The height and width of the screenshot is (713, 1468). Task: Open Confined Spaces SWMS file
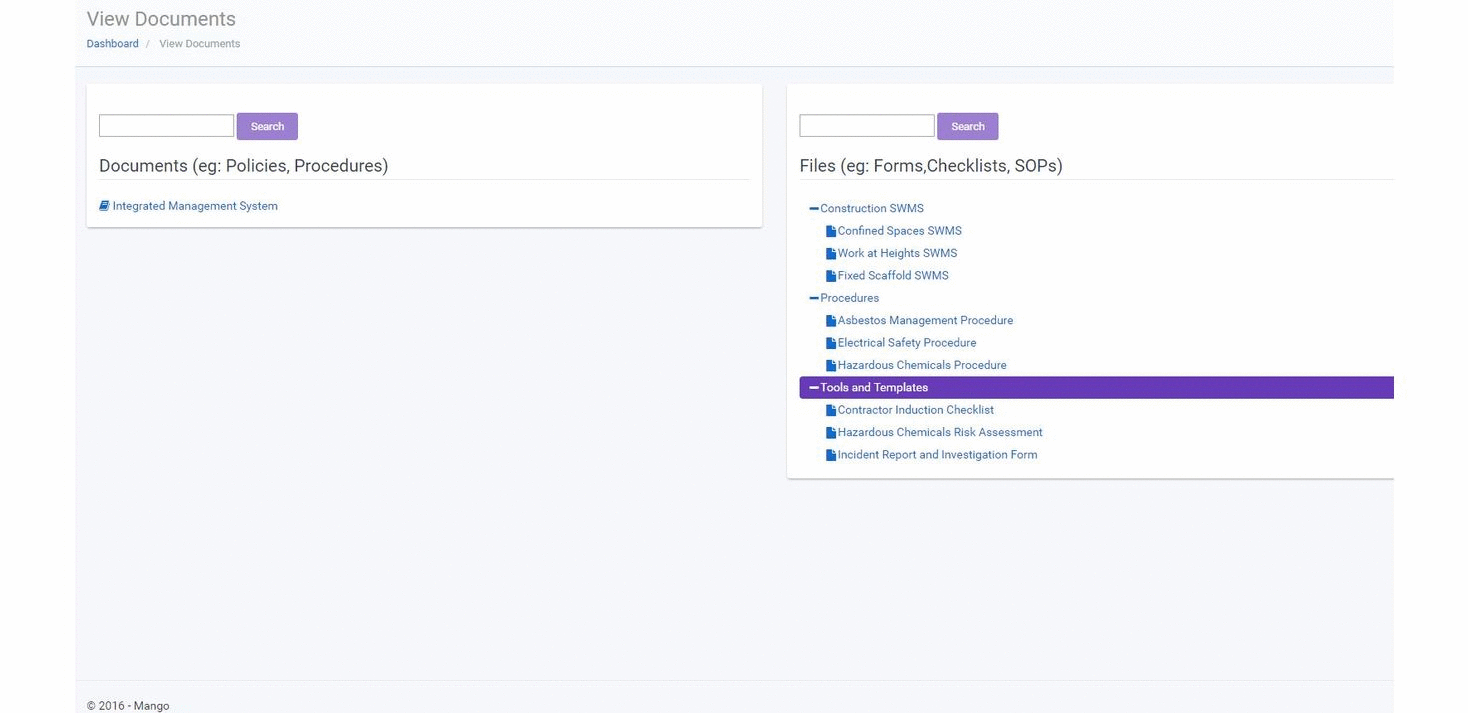click(900, 231)
